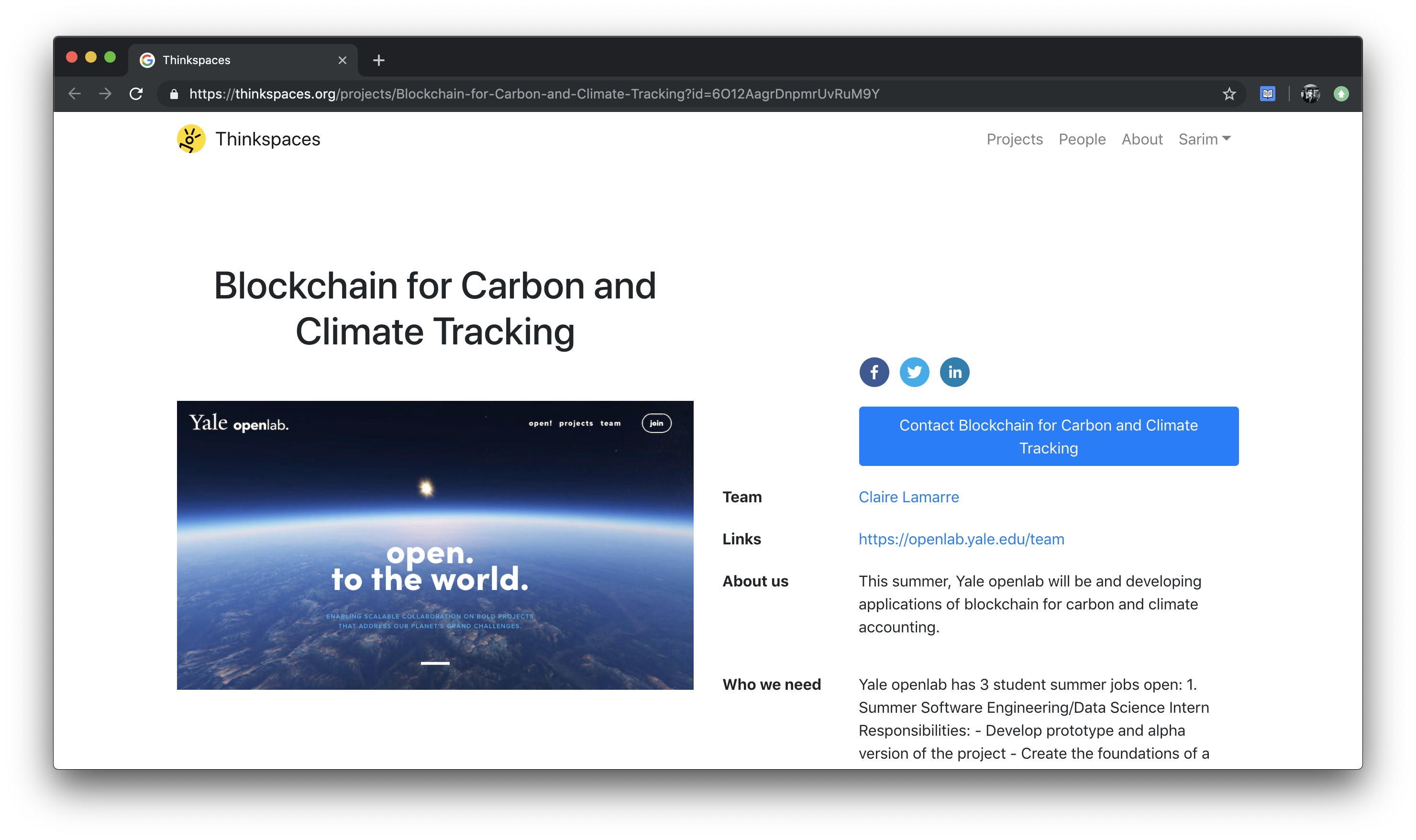Viewport: 1416px width, 840px height.
Task: Bookmark this page with the star icon
Action: pos(1228,94)
